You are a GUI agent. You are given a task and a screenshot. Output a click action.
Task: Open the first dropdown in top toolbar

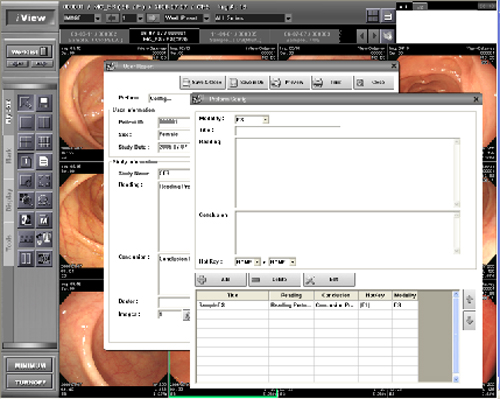tap(97, 18)
